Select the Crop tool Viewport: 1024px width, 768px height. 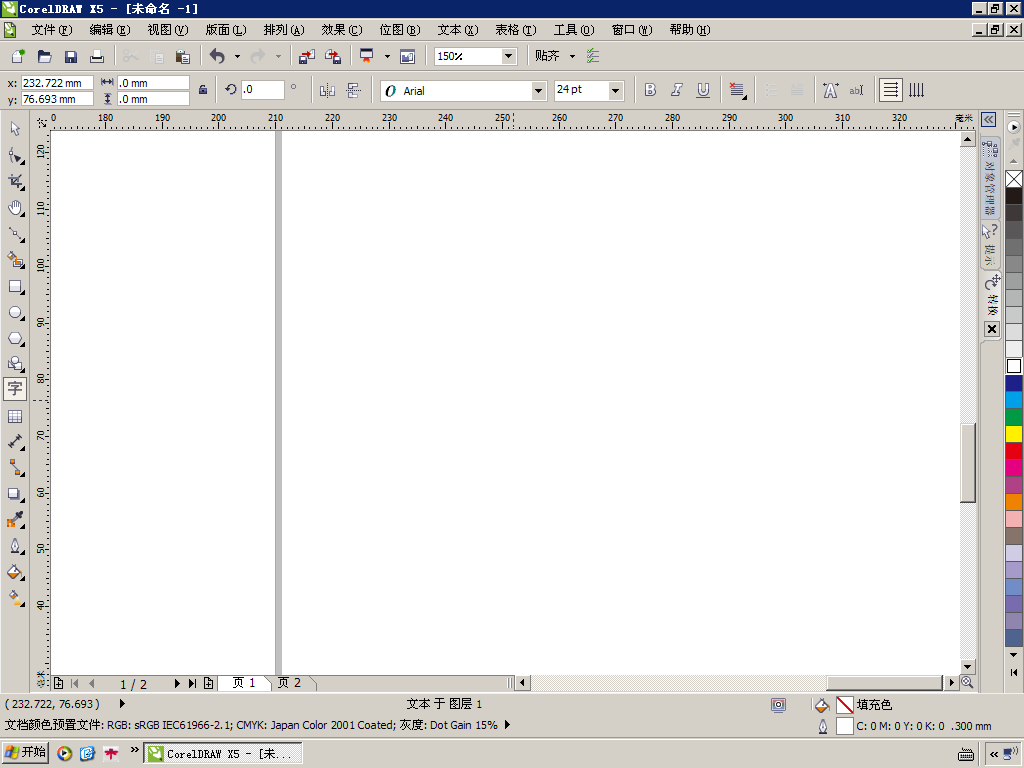pos(15,182)
